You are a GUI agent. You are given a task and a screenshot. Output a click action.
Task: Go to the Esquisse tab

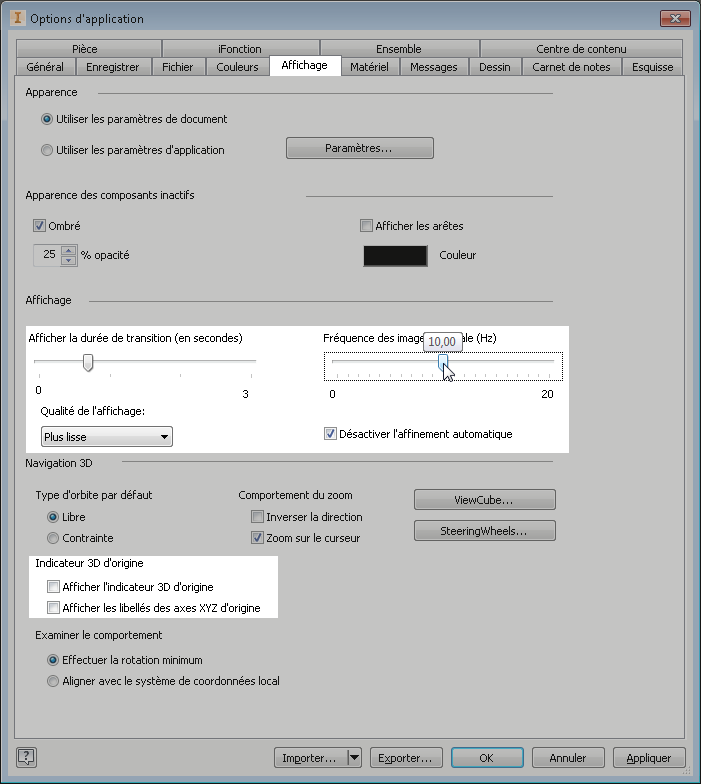pos(652,66)
